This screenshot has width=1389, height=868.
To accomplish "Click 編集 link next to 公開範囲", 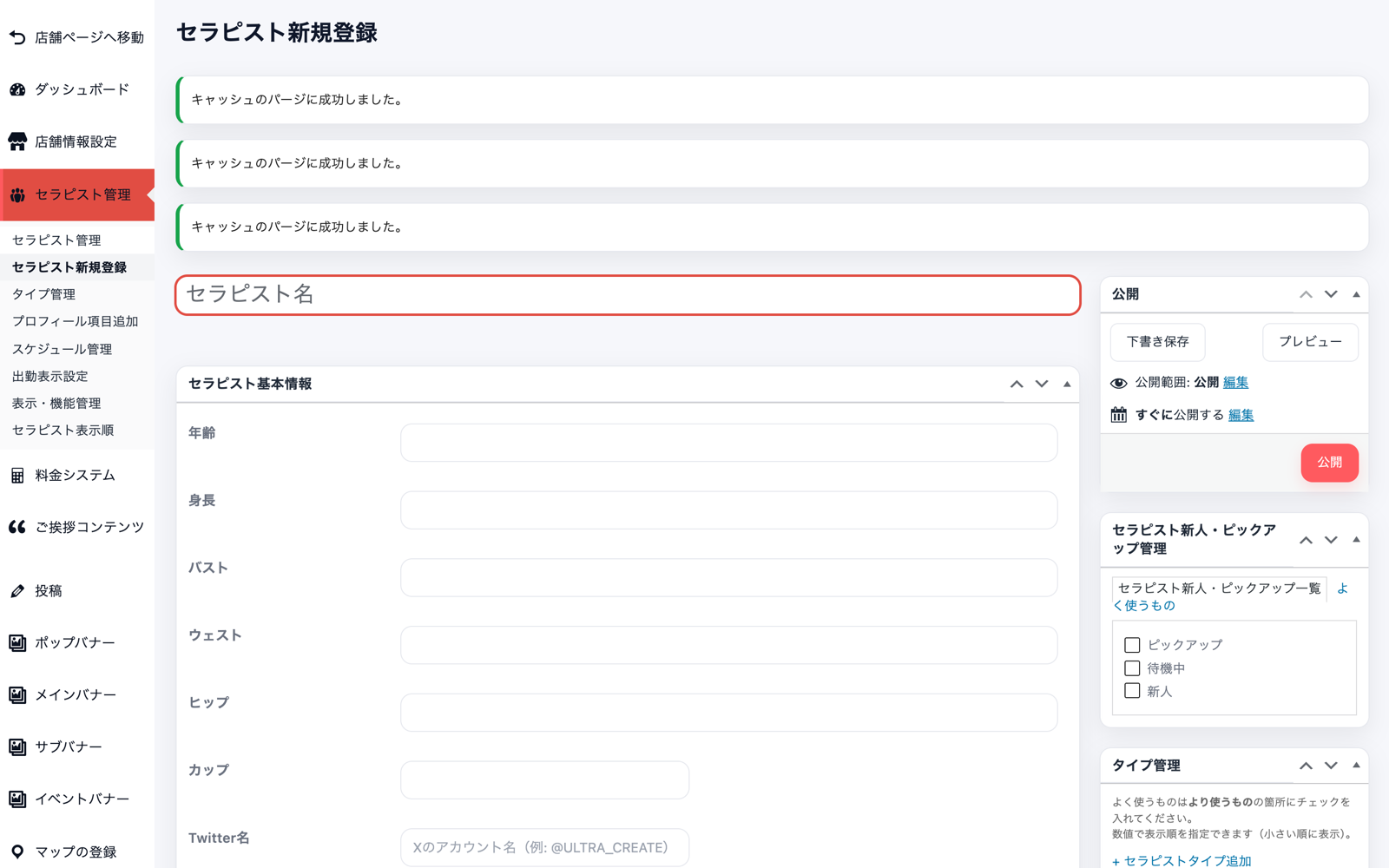I will (1235, 383).
